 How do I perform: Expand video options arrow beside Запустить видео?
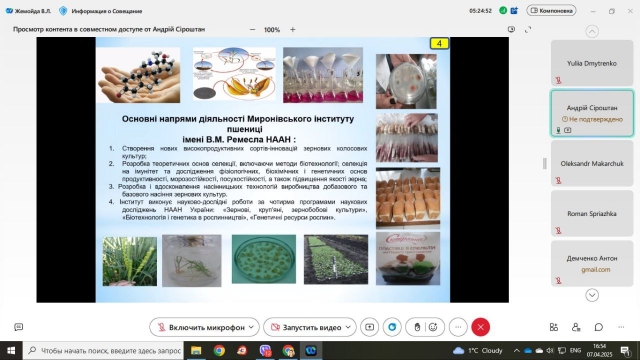pos(348,327)
